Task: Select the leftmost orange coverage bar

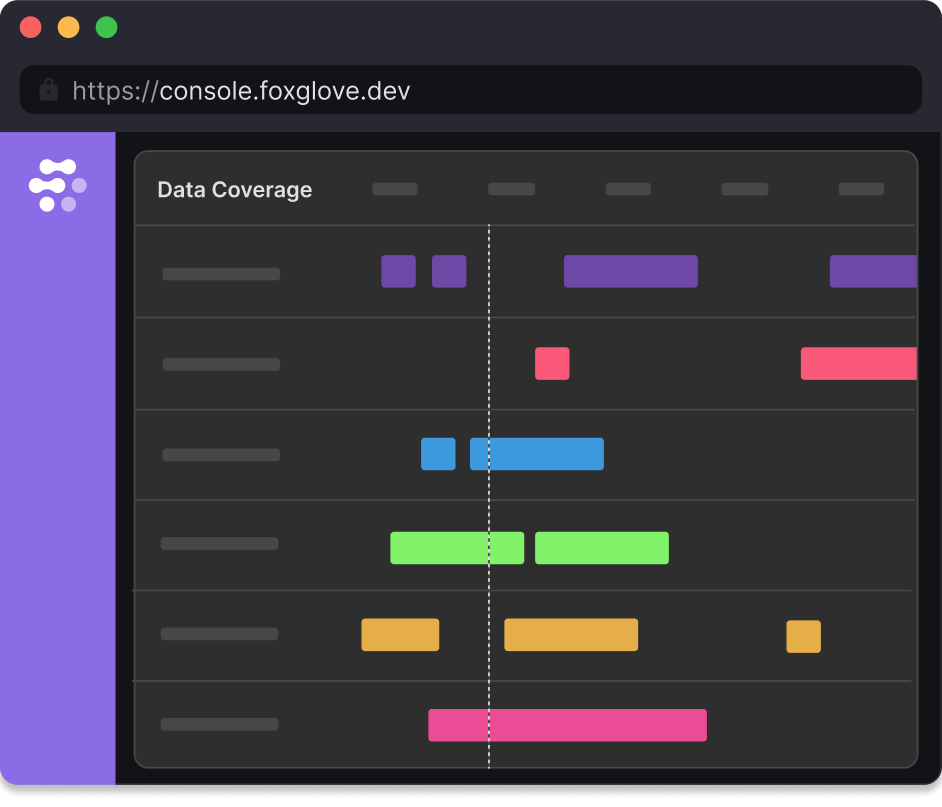Action: click(399, 634)
